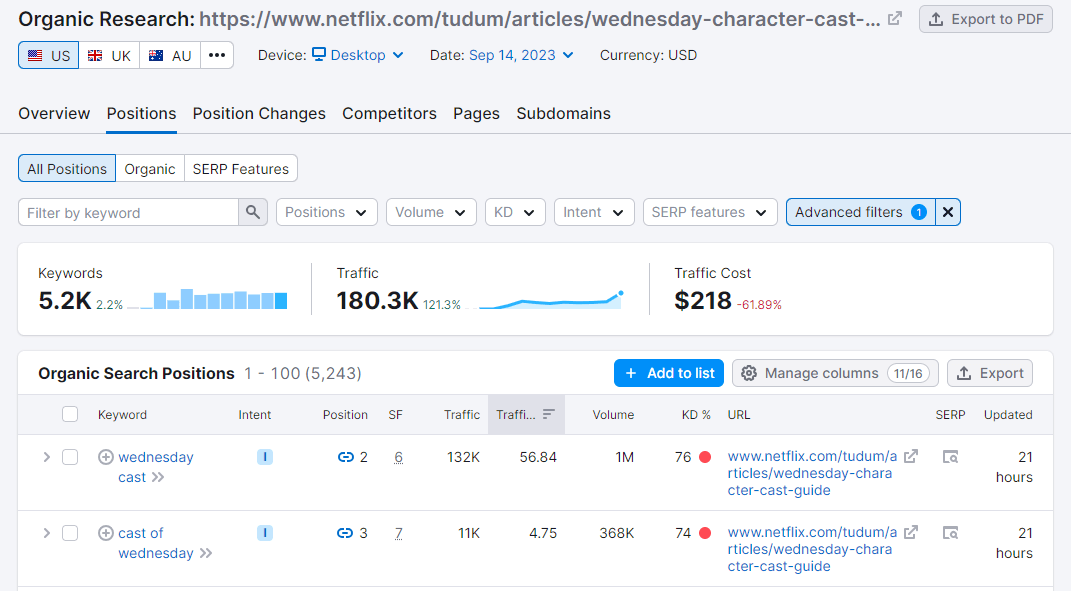Click SERP snapshot icon for cast of wednesday
The image size is (1071, 591).
(x=950, y=533)
